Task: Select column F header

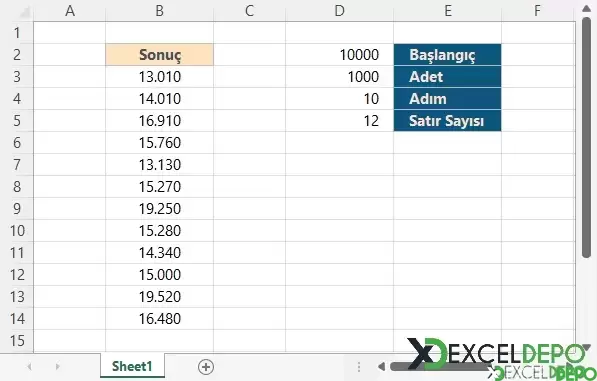Action: [538, 11]
